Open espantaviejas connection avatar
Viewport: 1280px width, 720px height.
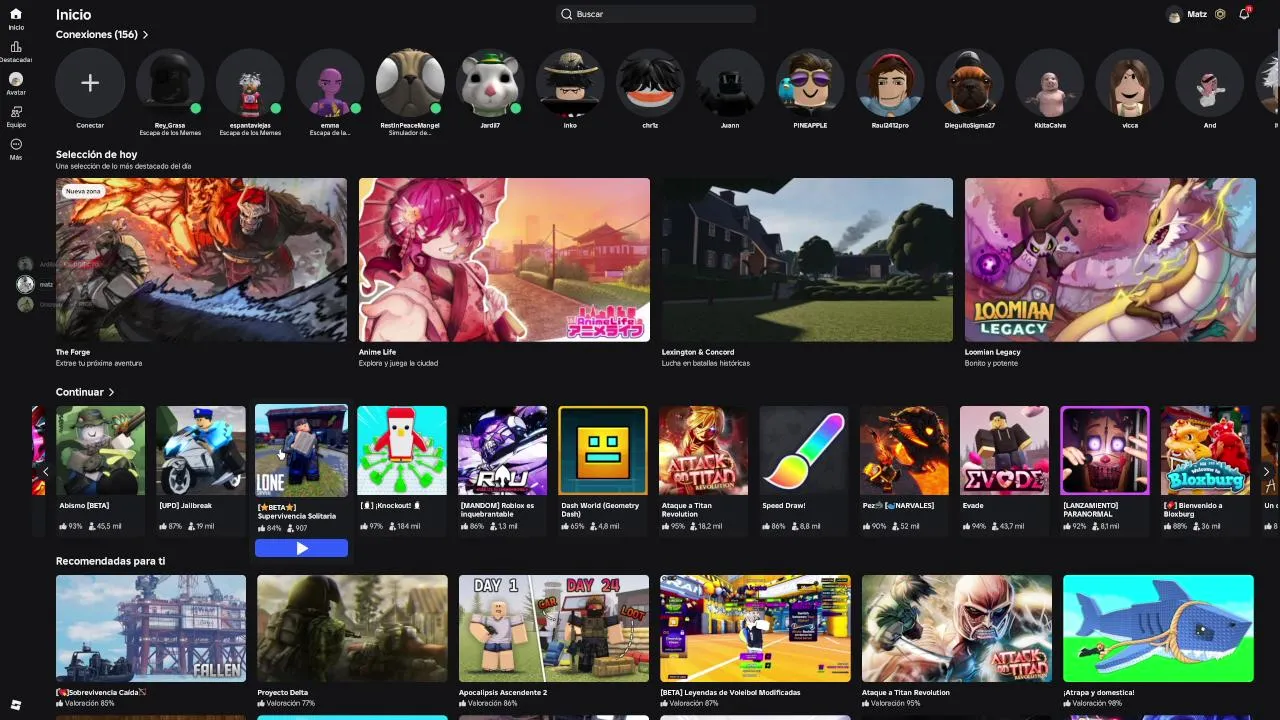[250, 83]
